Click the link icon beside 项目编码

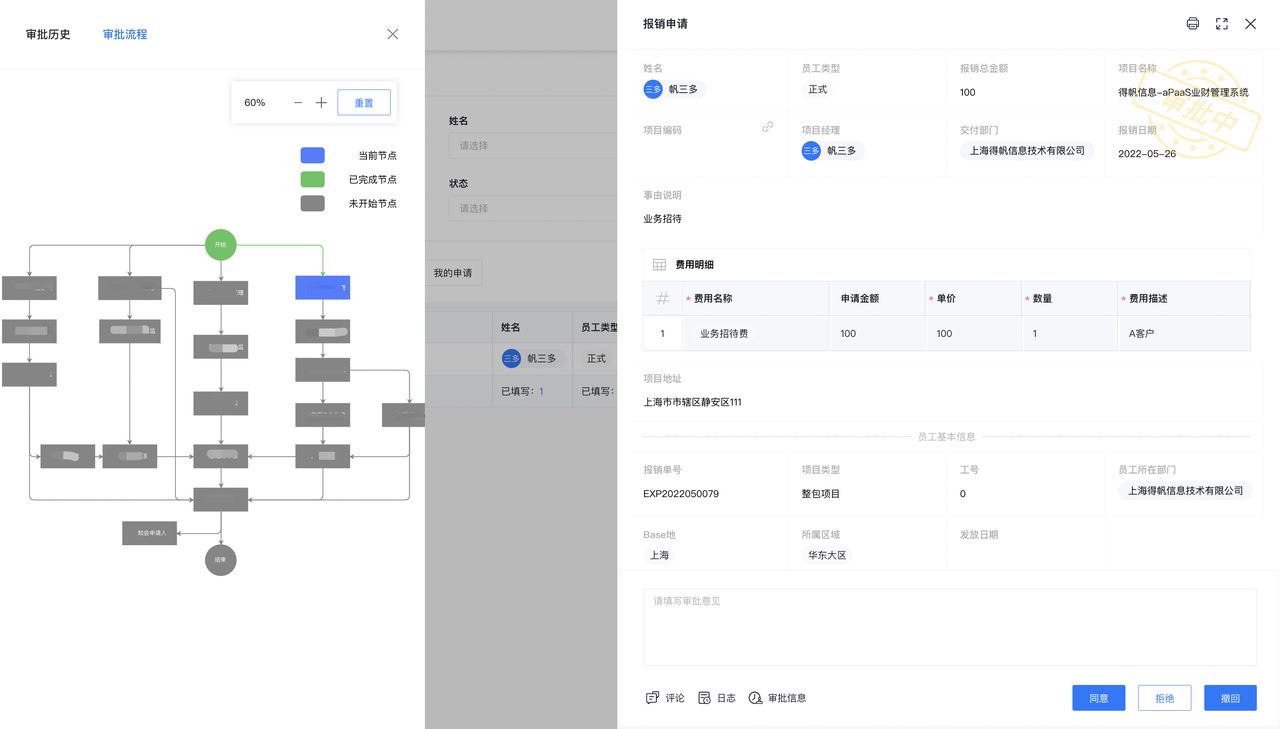(768, 127)
